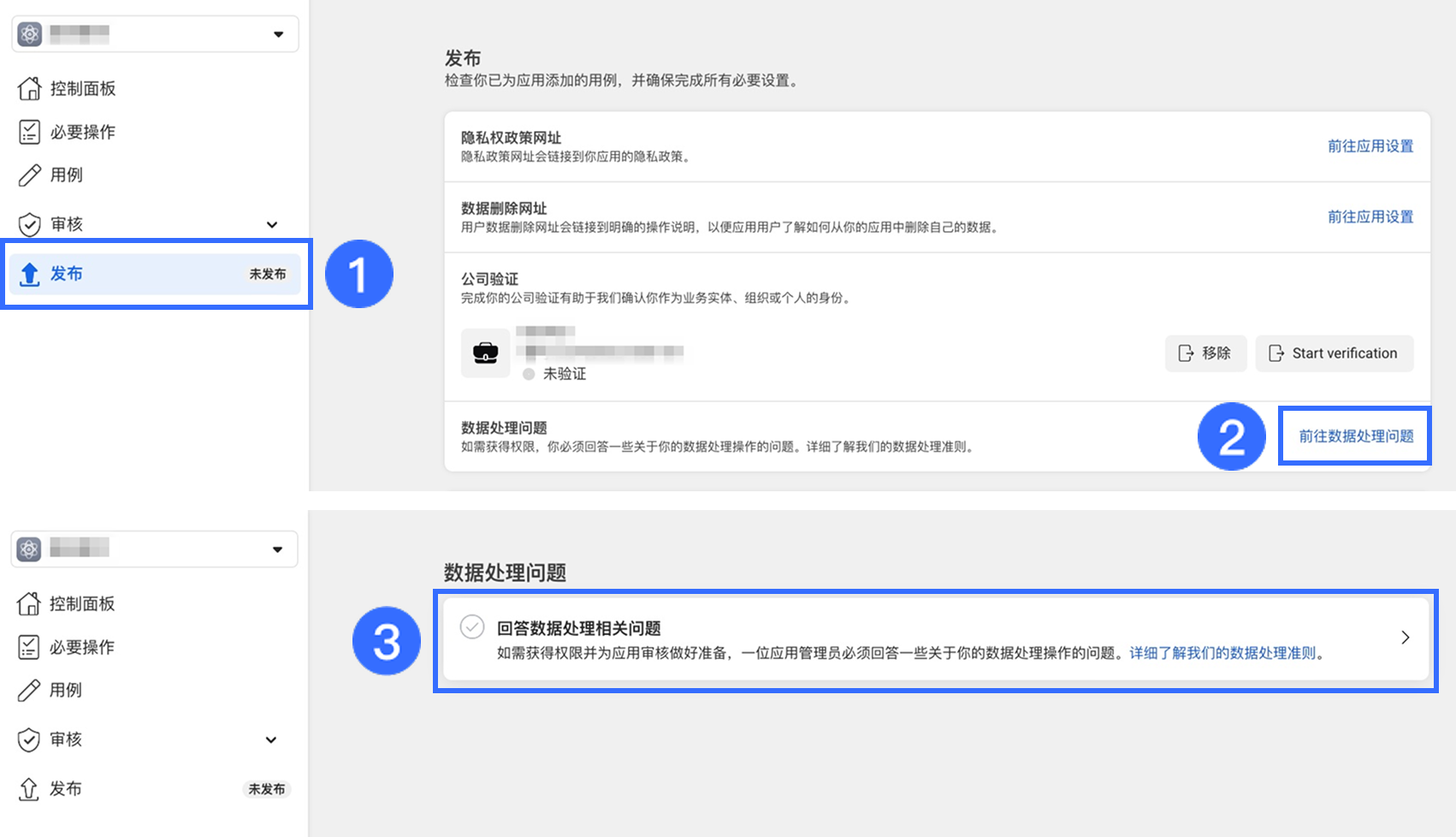Click the 未验证 status text
Image resolution: width=1456 pixels, height=837 pixels.
[565, 374]
